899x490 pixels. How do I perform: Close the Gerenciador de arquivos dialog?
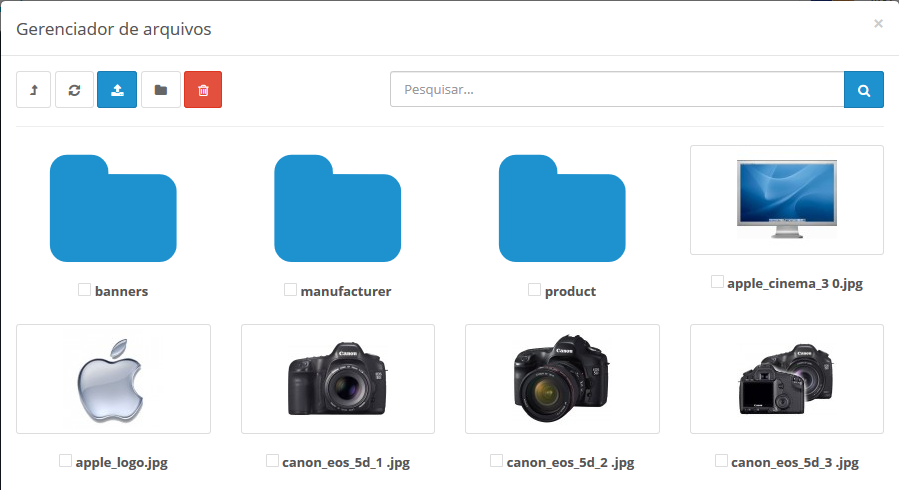878,24
